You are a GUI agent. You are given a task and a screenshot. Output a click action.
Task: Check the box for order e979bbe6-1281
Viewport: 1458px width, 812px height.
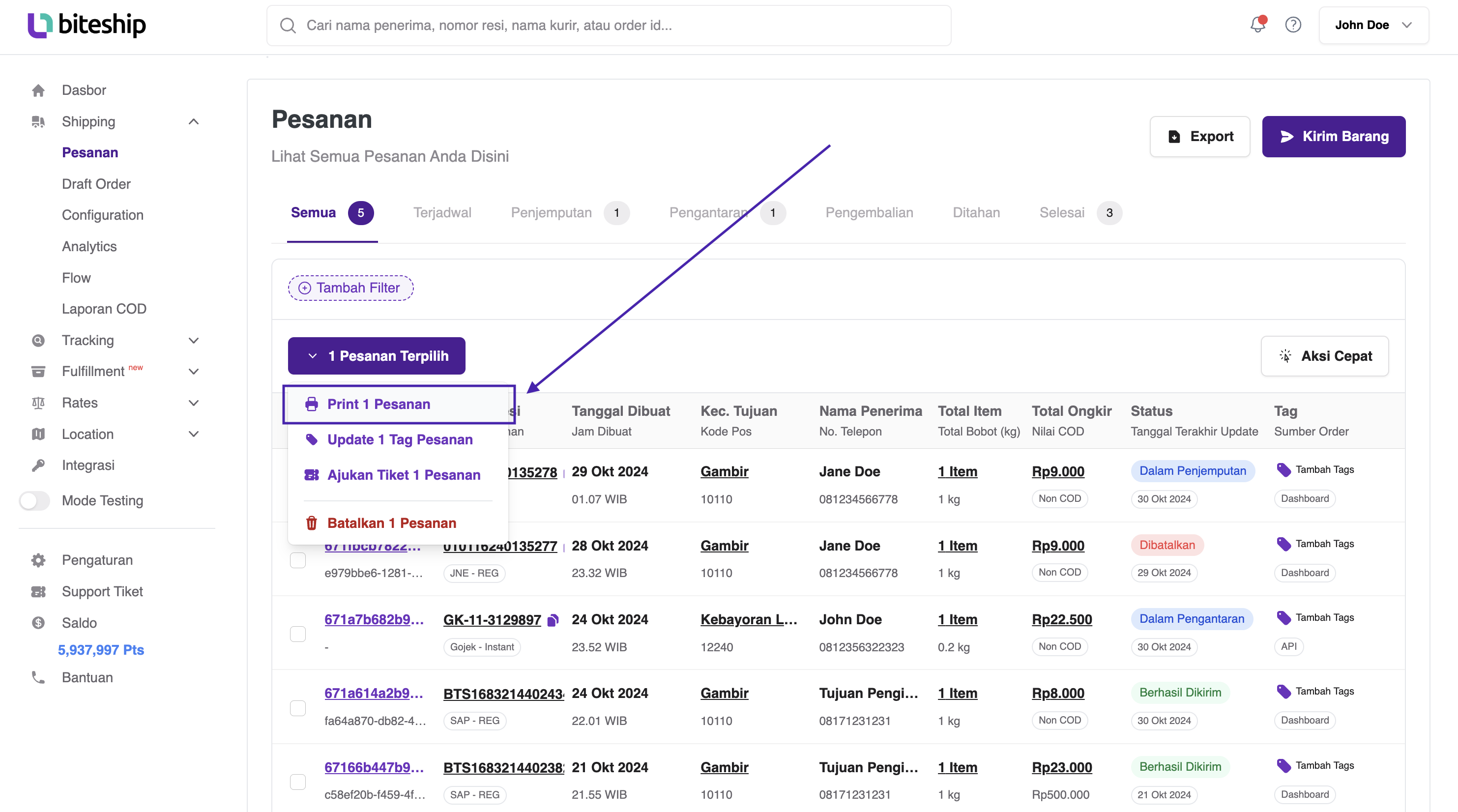tap(298, 560)
